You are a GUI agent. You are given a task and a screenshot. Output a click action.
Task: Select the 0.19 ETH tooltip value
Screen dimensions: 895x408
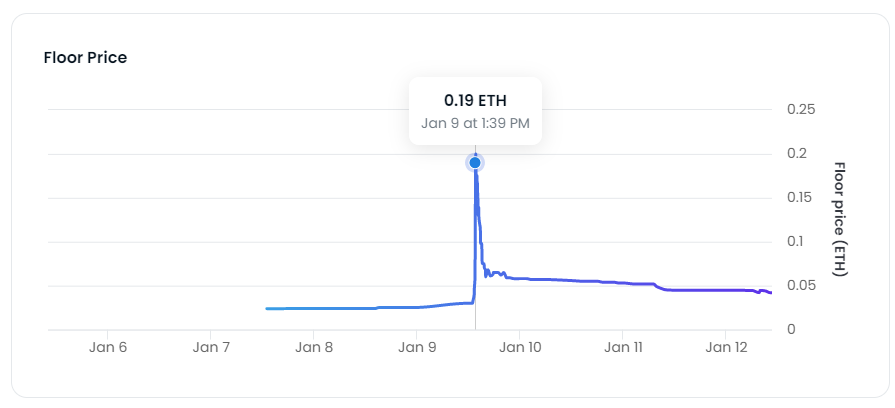point(475,101)
